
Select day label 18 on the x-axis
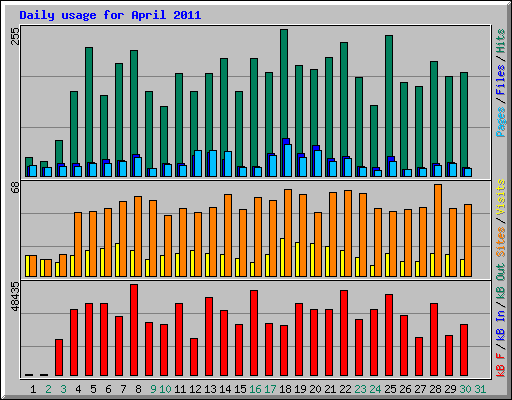[285, 389]
